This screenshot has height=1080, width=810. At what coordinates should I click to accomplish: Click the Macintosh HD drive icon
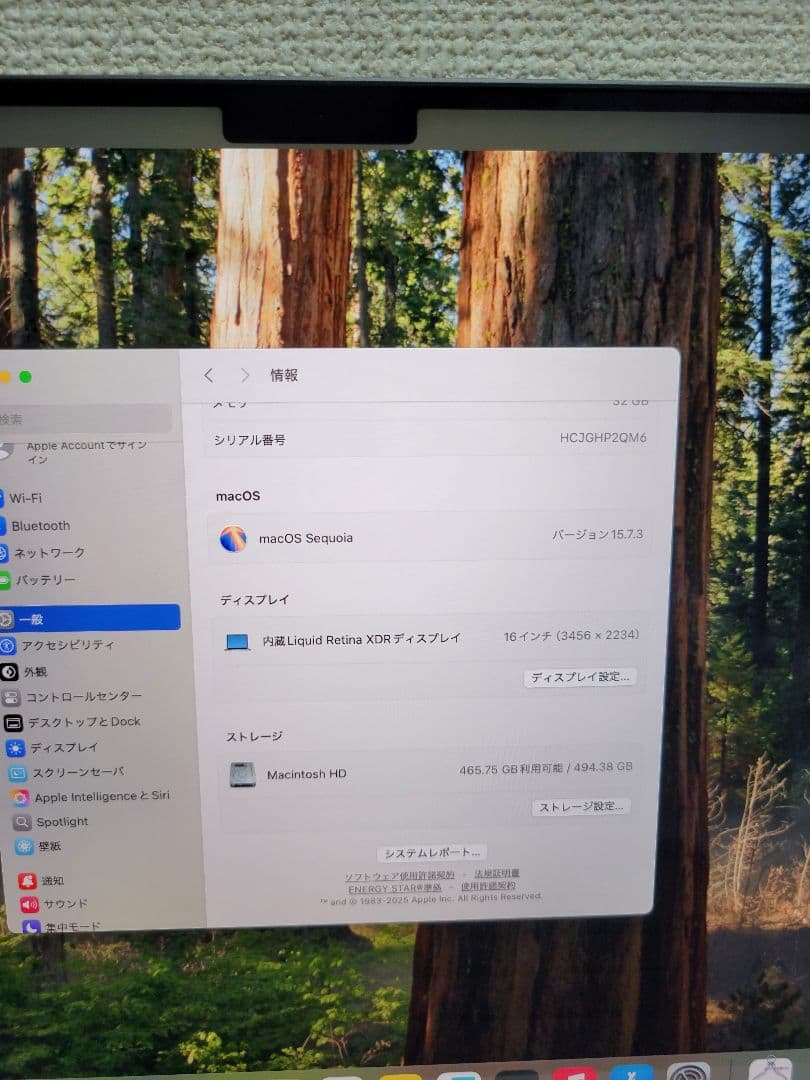pyautogui.click(x=242, y=775)
